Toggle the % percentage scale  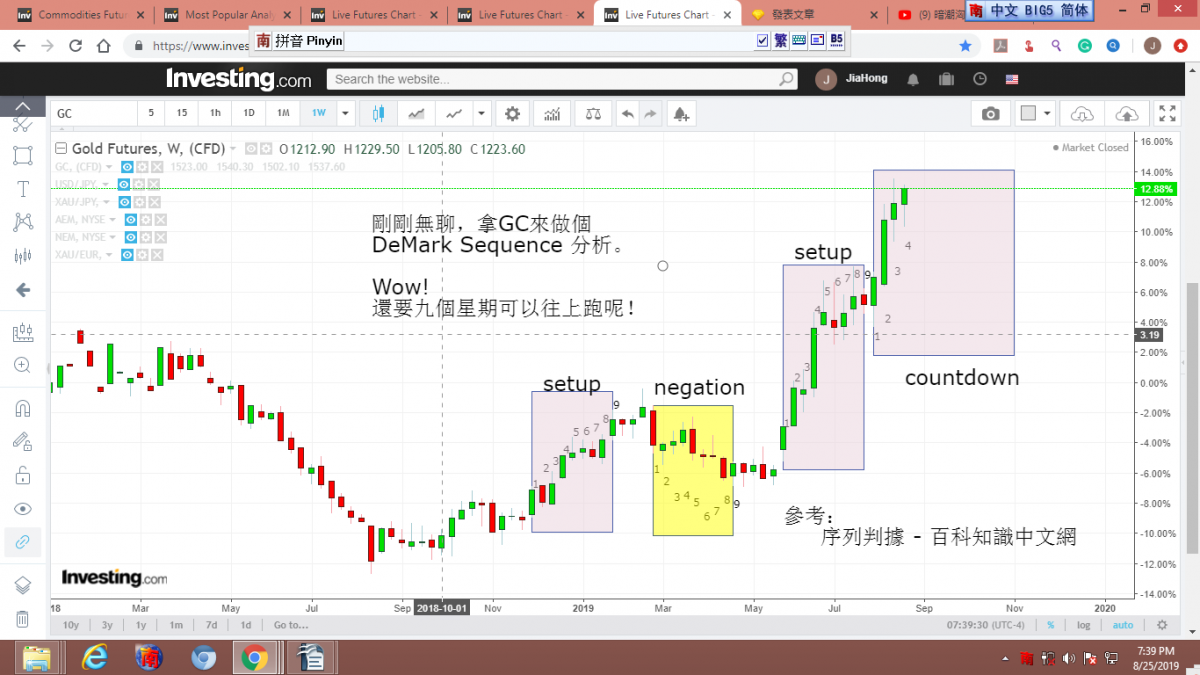[1051, 625]
